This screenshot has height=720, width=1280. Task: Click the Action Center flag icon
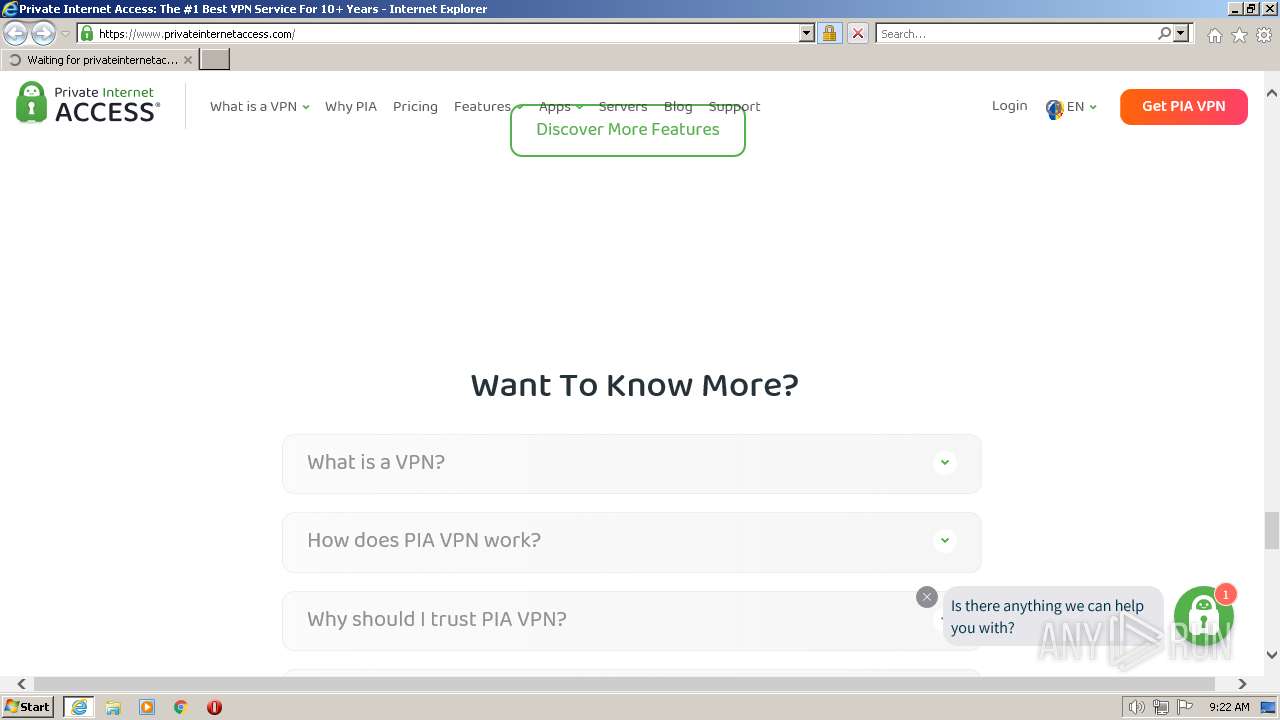(1185, 707)
